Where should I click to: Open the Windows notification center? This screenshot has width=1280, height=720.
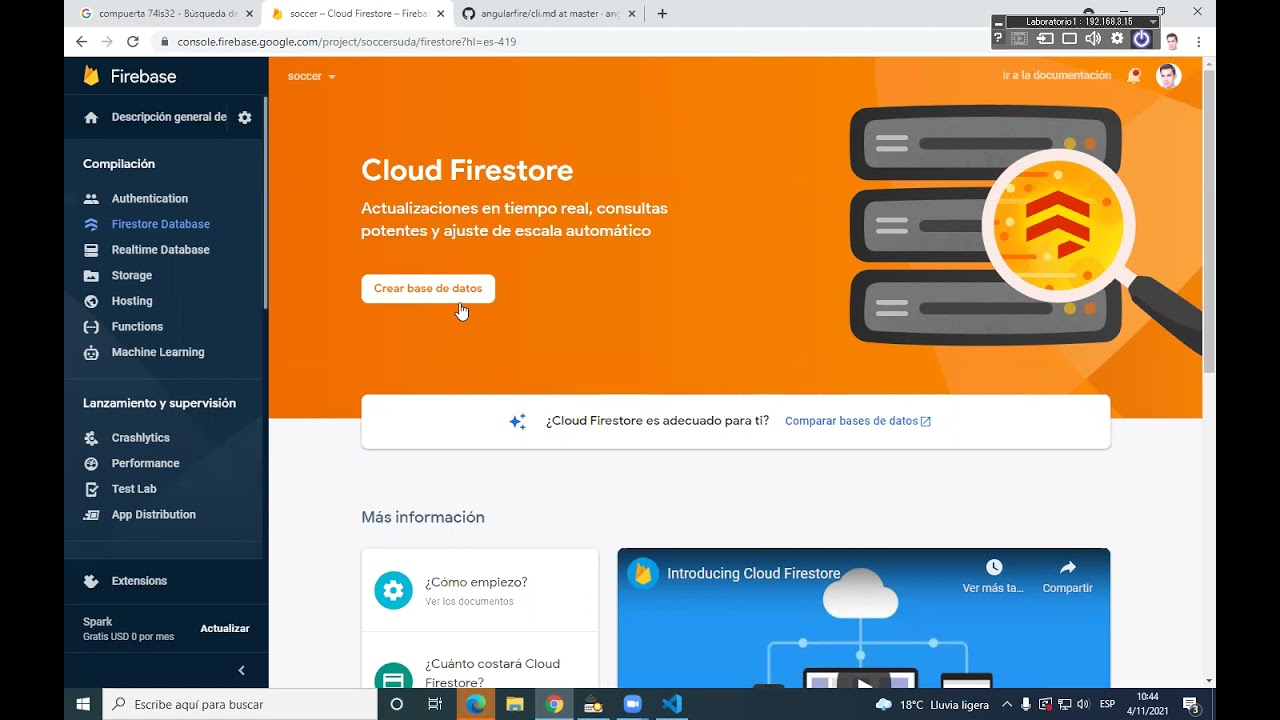(x=1191, y=705)
